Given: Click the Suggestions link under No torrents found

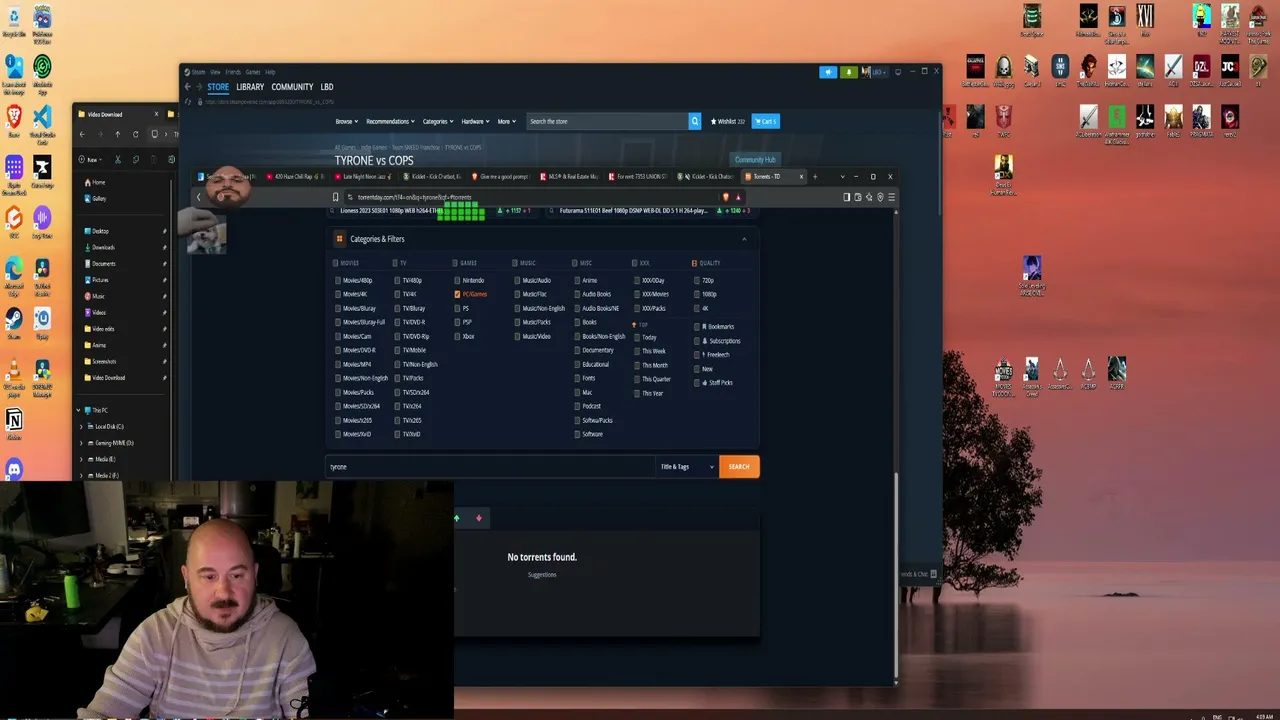Looking at the screenshot, I should tap(542, 575).
